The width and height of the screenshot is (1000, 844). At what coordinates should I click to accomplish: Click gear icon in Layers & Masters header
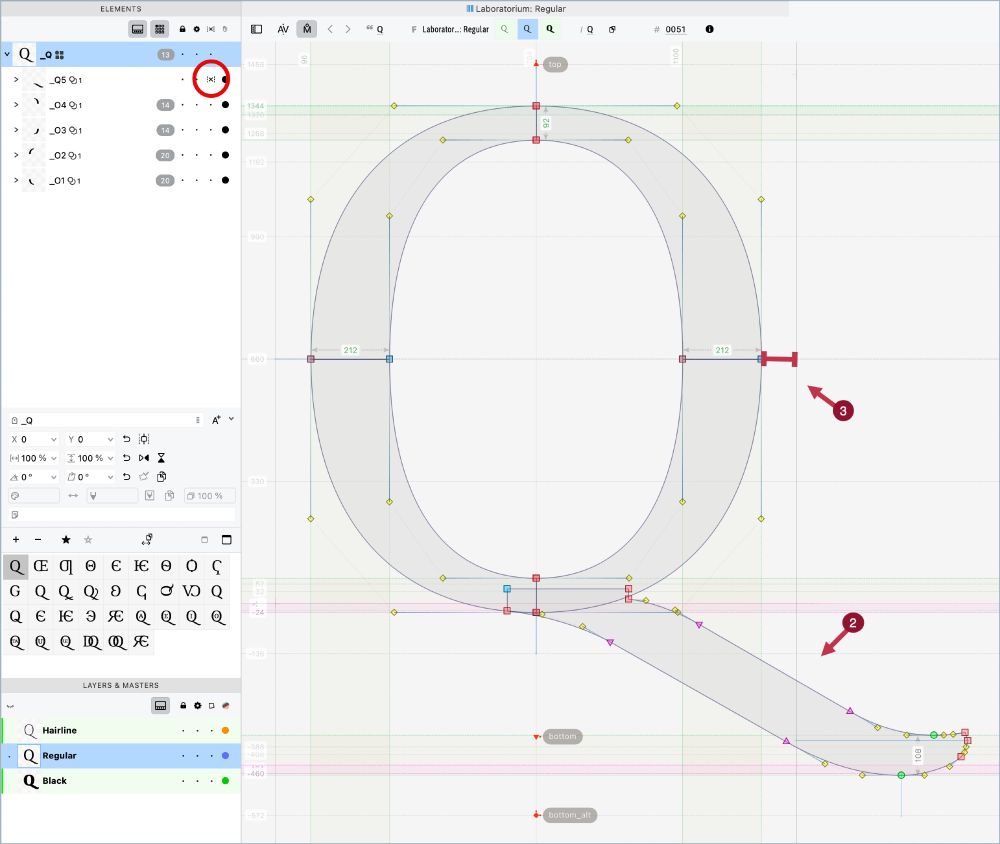click(198, 706)
